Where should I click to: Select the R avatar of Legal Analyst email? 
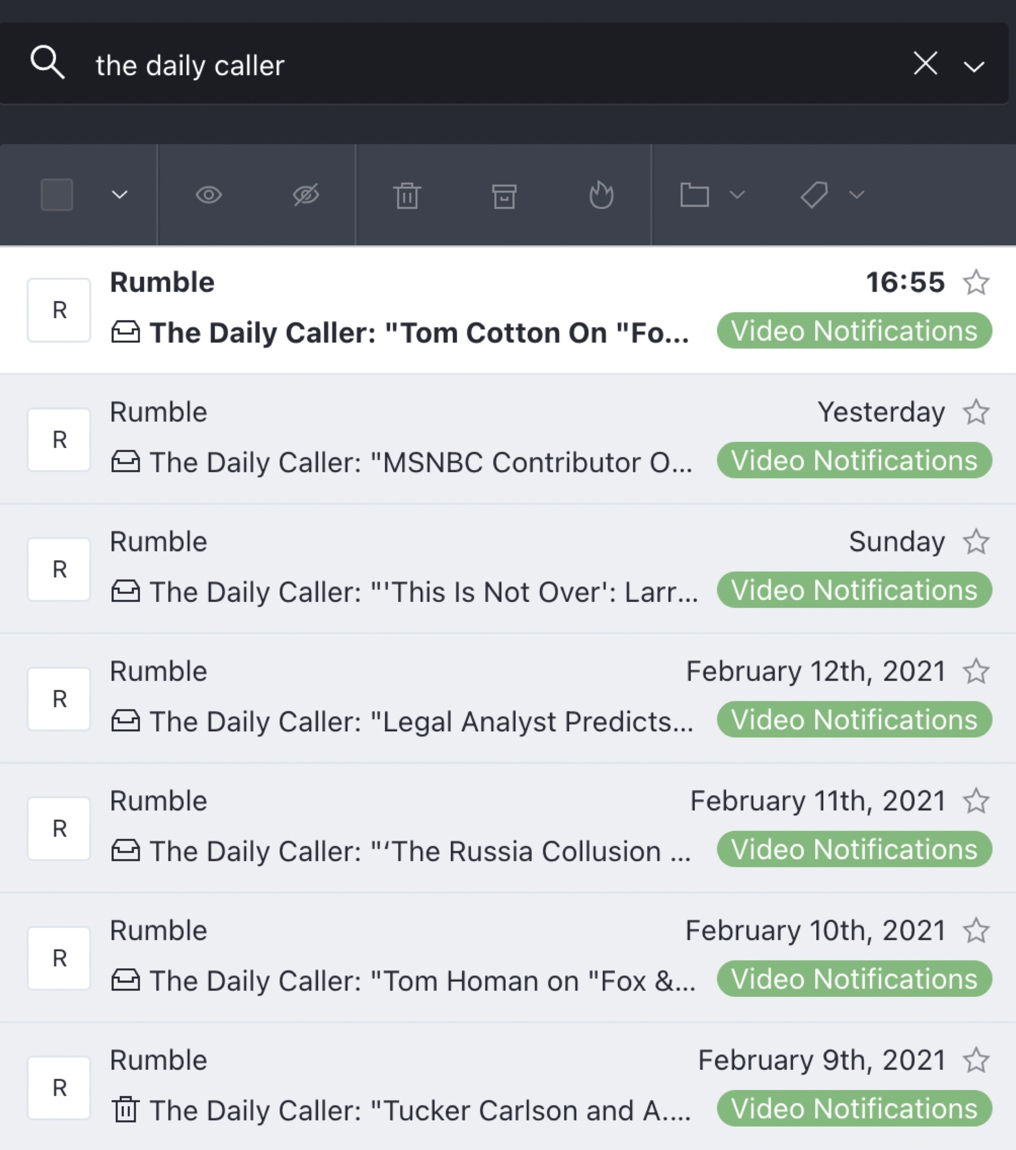click(x=59, y=699)
